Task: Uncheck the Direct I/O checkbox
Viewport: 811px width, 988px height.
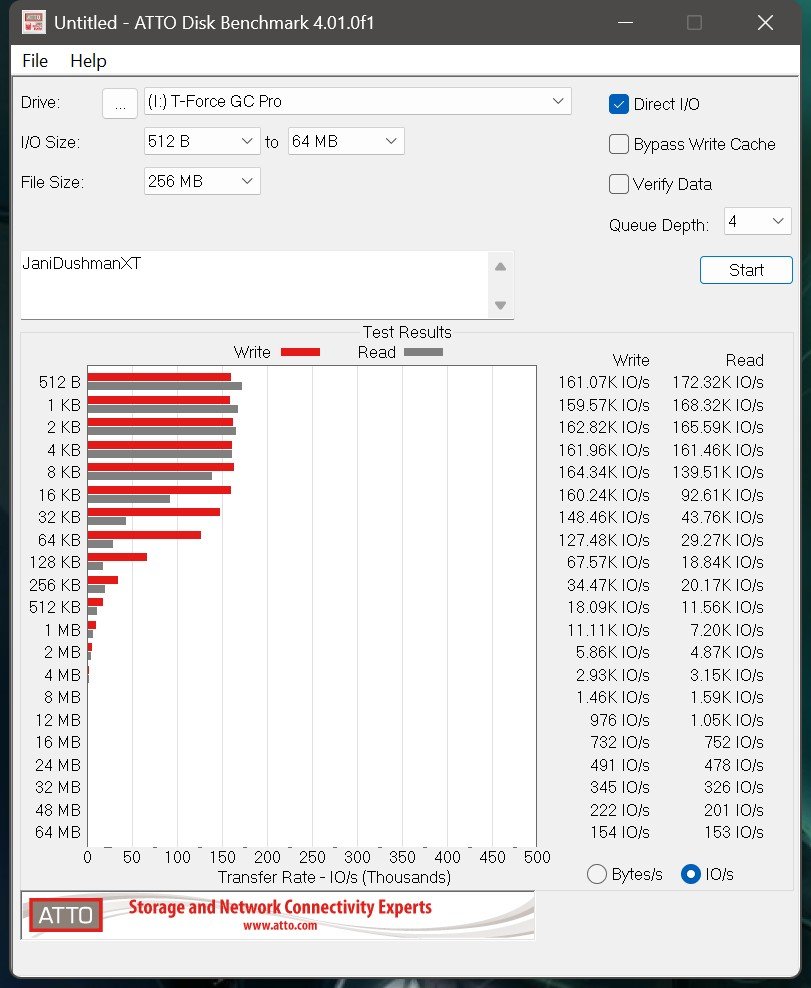Action: coord(619,104)
